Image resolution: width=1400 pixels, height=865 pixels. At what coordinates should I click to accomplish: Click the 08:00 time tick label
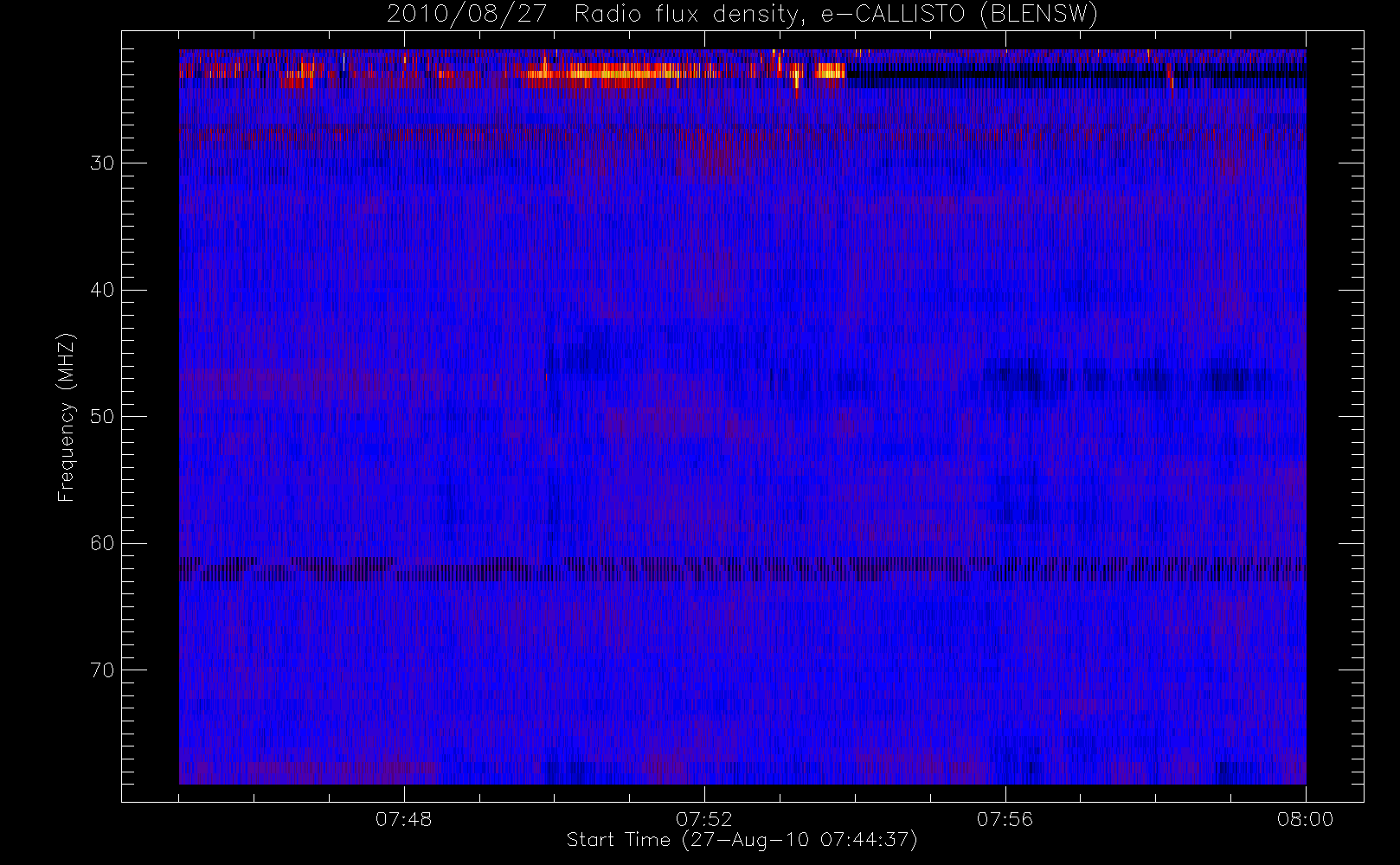pyautogui.click(x=1305, y=819)
